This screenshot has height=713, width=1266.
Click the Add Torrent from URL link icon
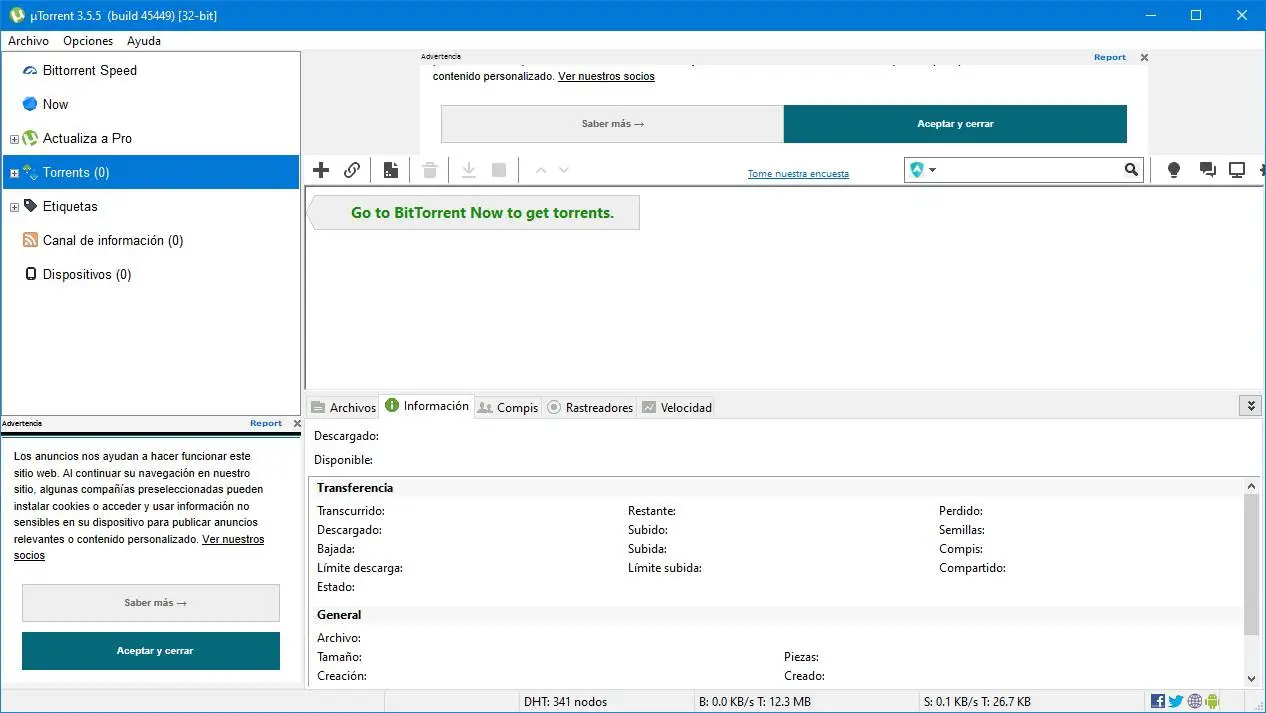click(352, 170)
